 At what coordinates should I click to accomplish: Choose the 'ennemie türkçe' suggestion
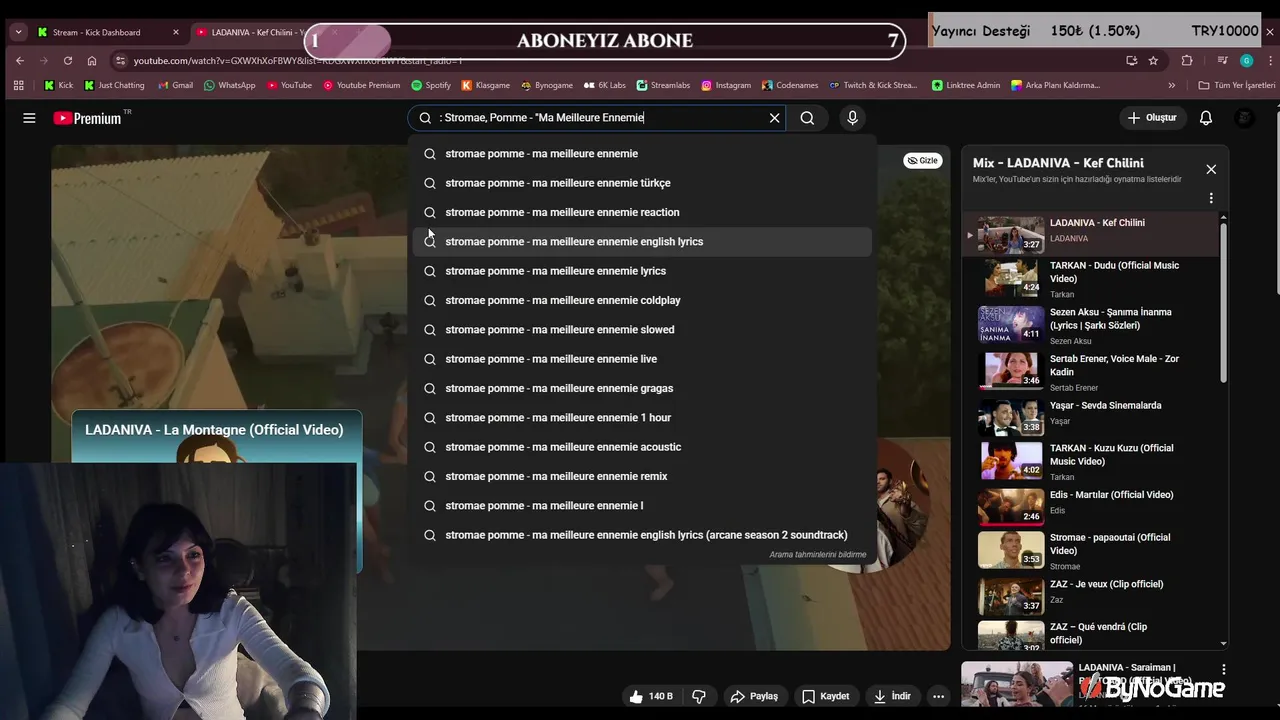coord(642,183)
